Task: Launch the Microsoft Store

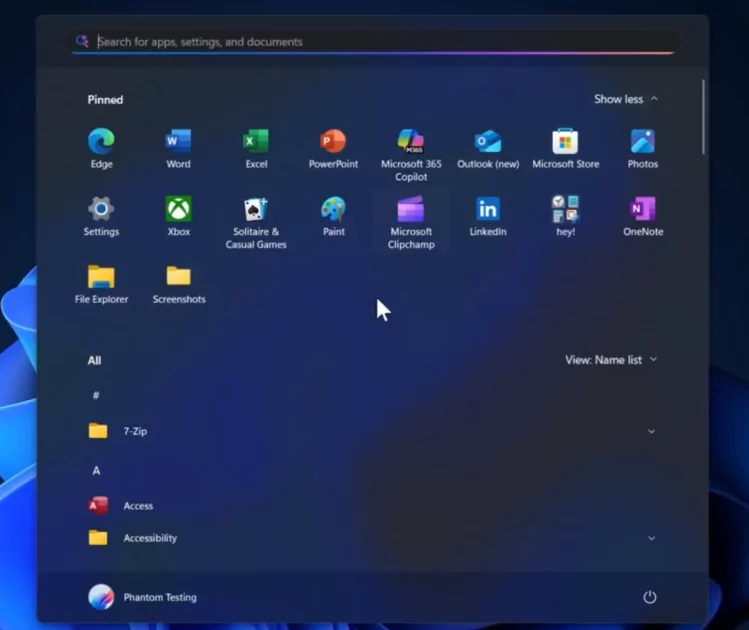Action: tap(566, 149)
